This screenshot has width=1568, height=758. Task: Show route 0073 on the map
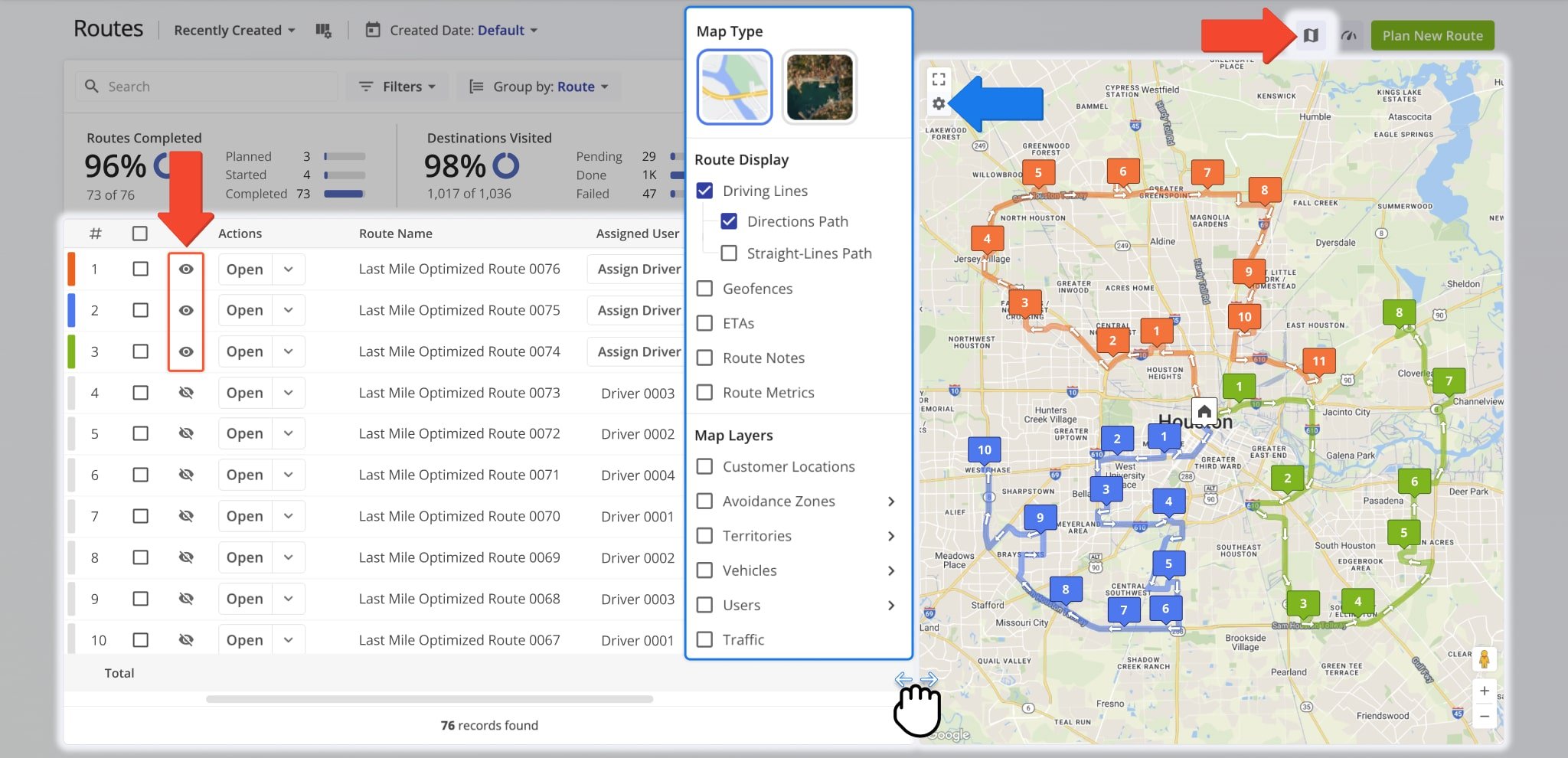tap(186, 393)
